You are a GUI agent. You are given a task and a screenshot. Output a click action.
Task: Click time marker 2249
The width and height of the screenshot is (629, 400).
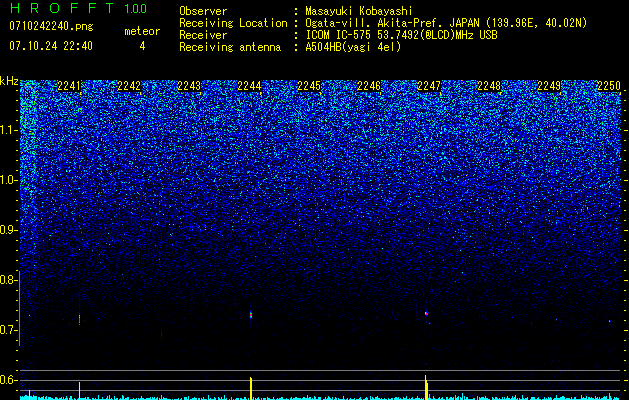(x=549, y=86)
